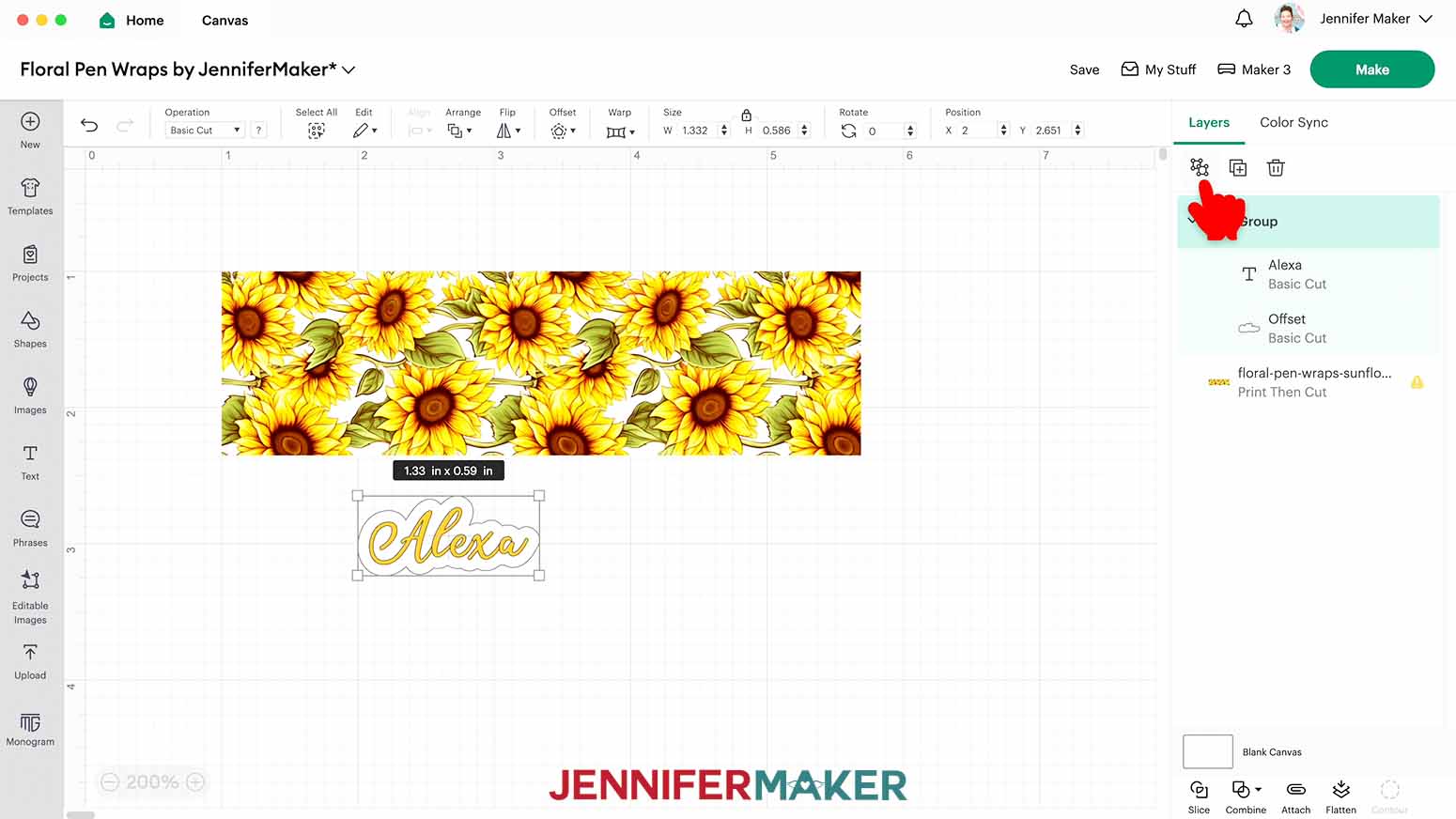1456x819 pixels.
Task: Open My Stuff
Action: click(1158, 70)
